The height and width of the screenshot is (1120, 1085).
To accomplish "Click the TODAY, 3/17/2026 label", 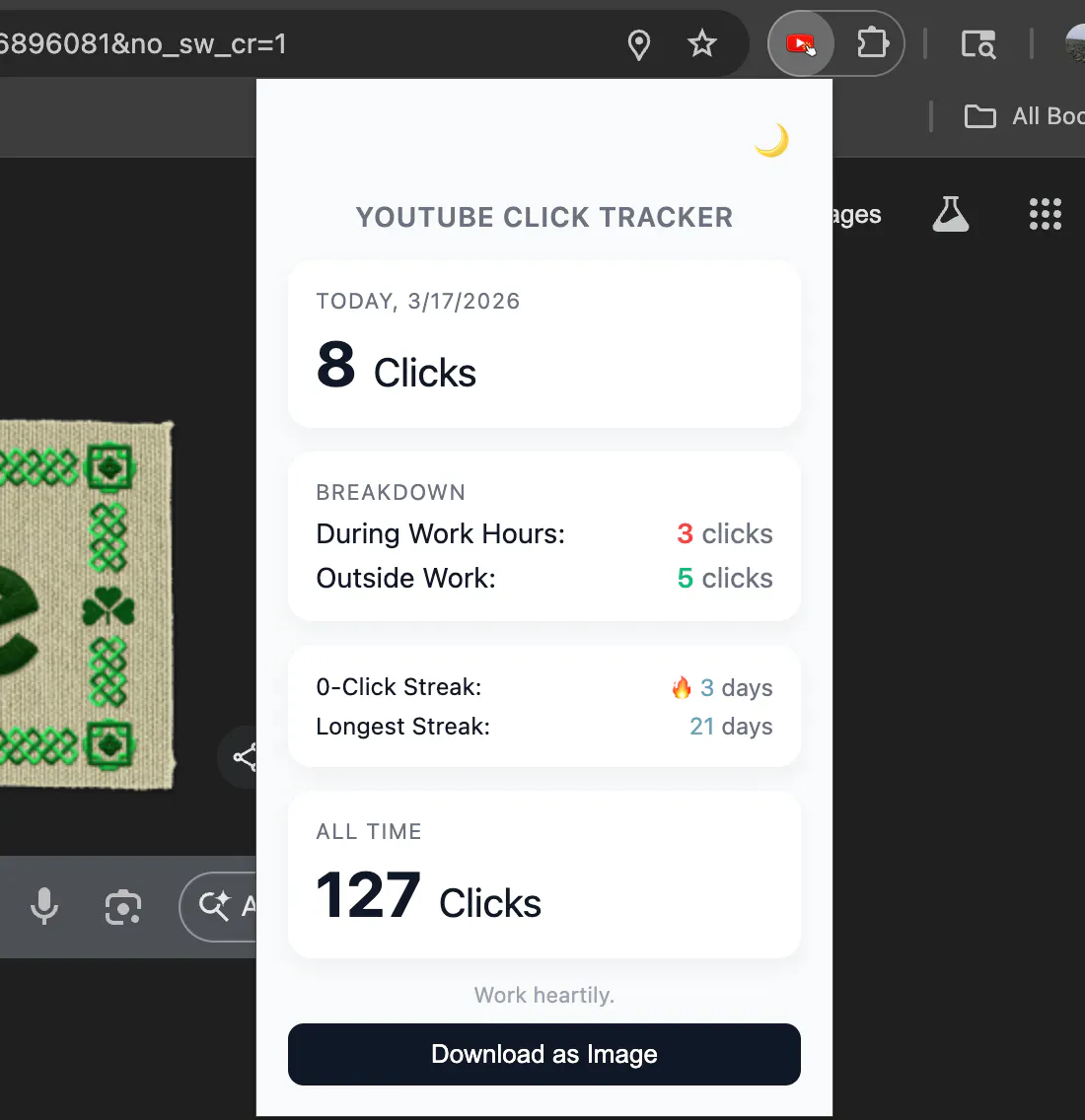I will (x=418, y=301).
